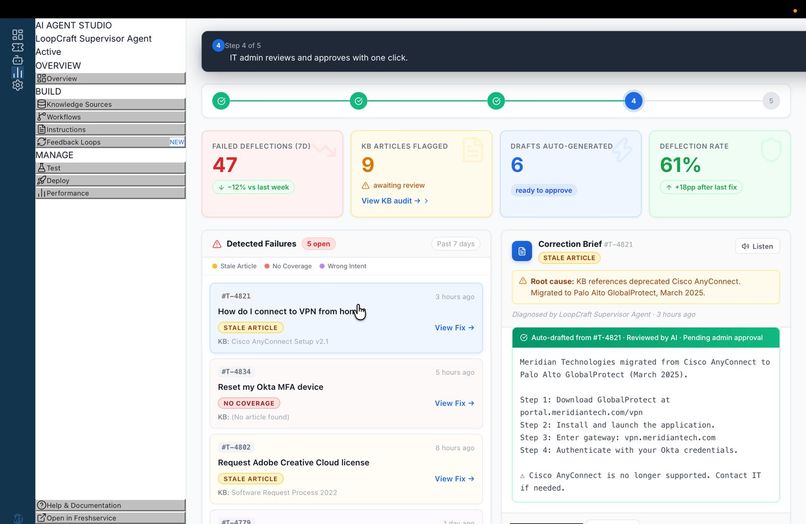
Task: Filter by No Coverage legend item
Action: [x=288, y=266]
